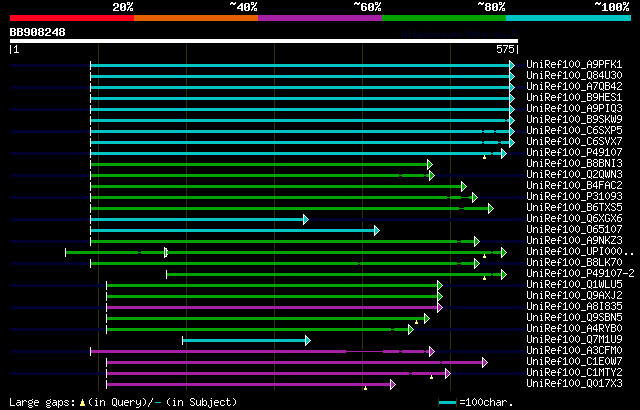
Task: Click the 575 end position label
Action: [x=505, y=49]
